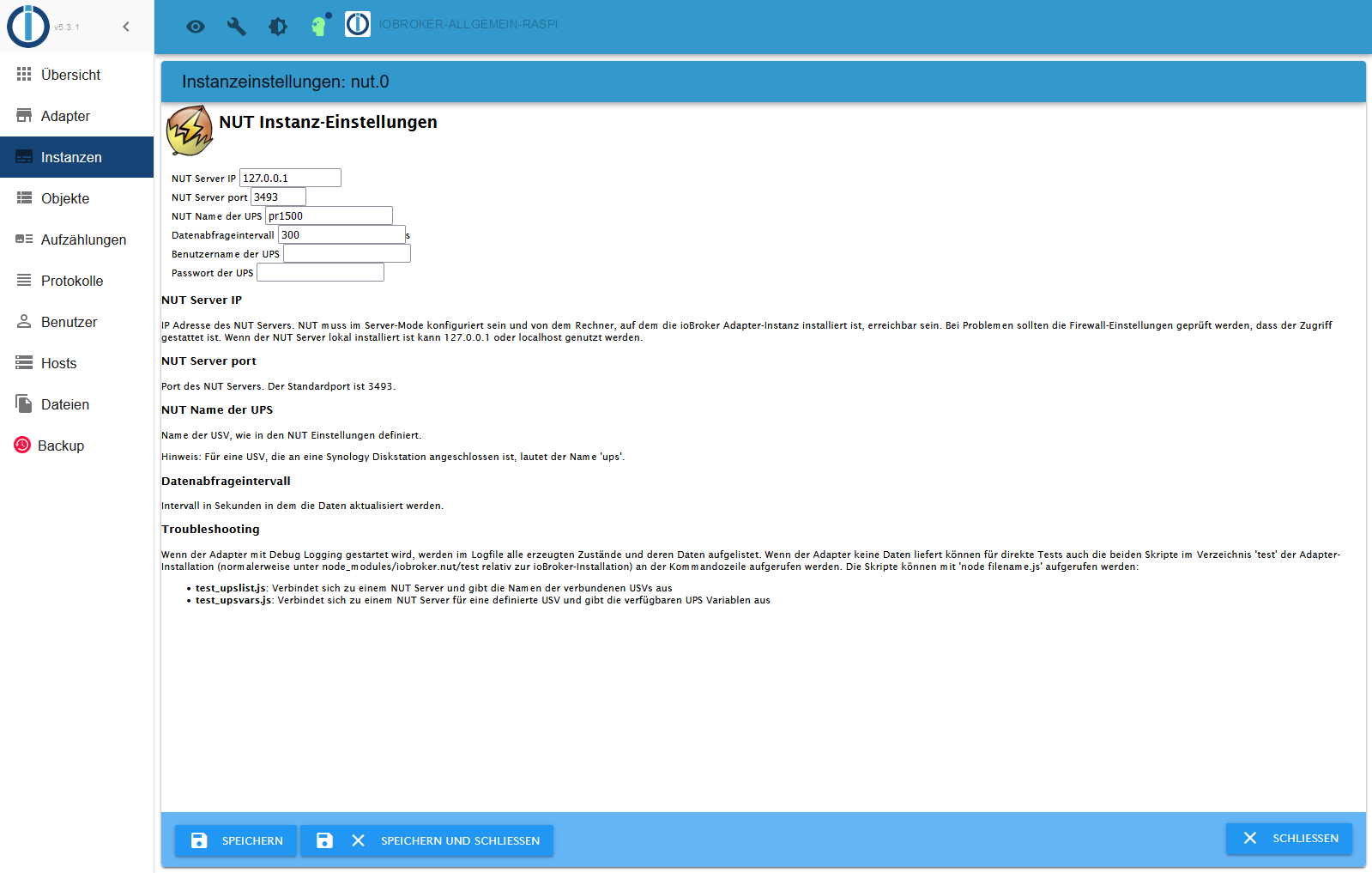Image resolution: width=1372 pixels, height=873 pixels.
Task: Focus the NUT Server IP input field
Action: point(290,178)
